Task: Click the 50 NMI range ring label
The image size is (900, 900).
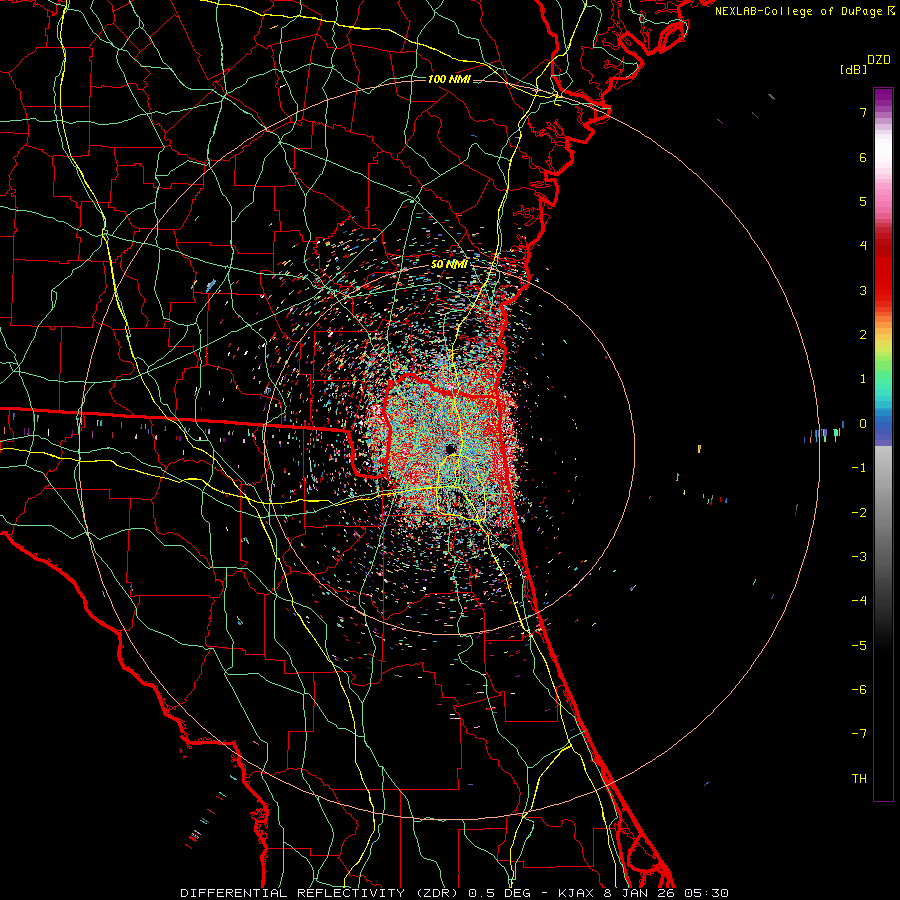Action: 449,264
